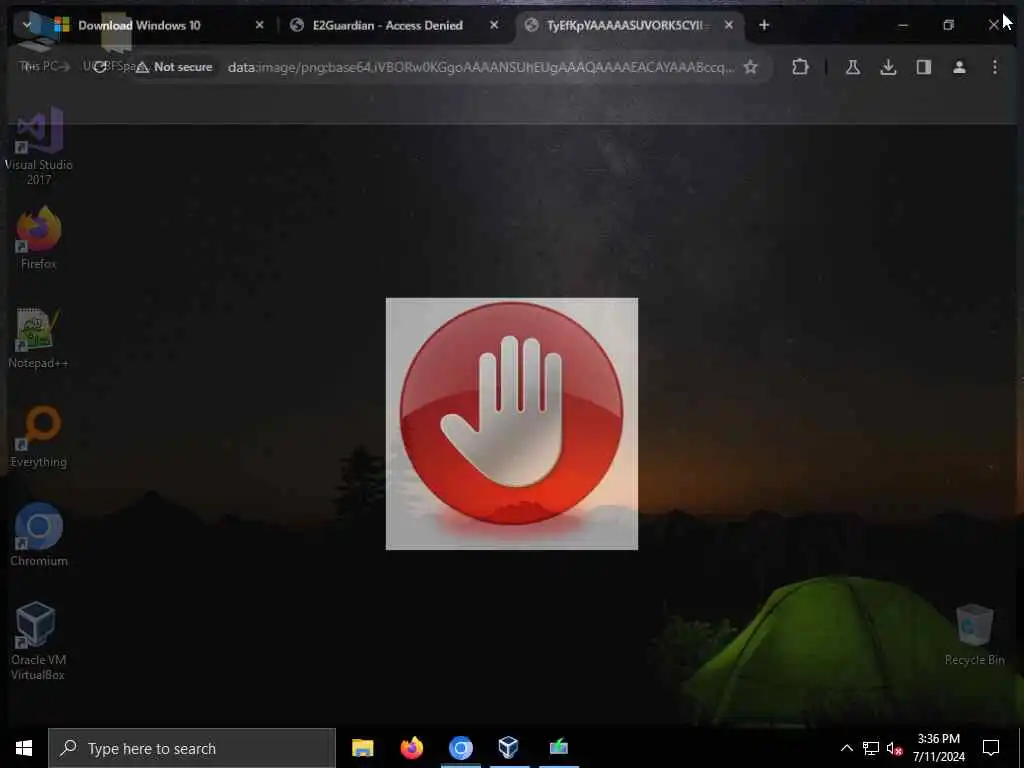
Task: Select the Chromium desktop shortcut
Action: point(39,535)
